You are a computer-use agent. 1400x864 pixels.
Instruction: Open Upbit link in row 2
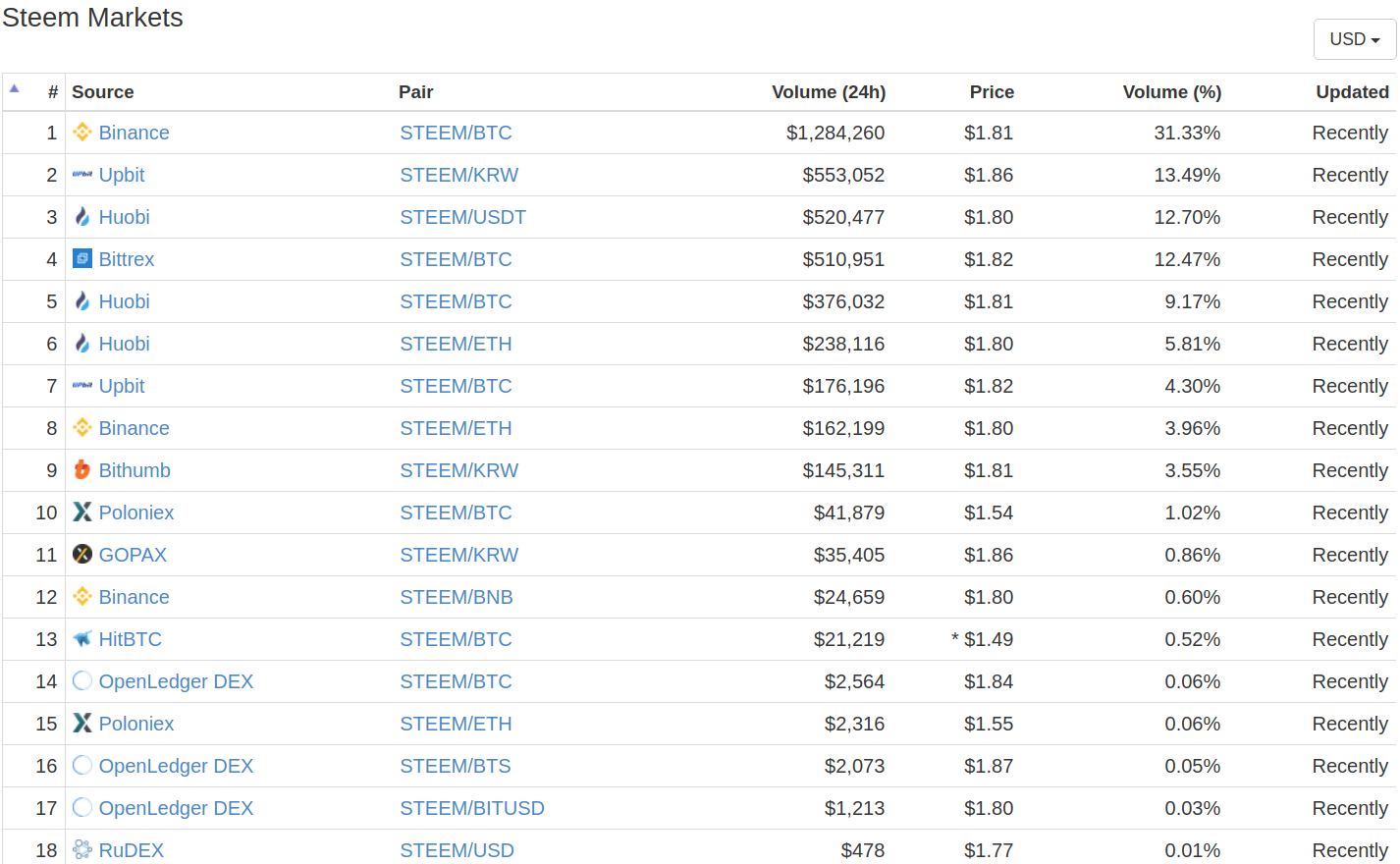coord(122,175)
